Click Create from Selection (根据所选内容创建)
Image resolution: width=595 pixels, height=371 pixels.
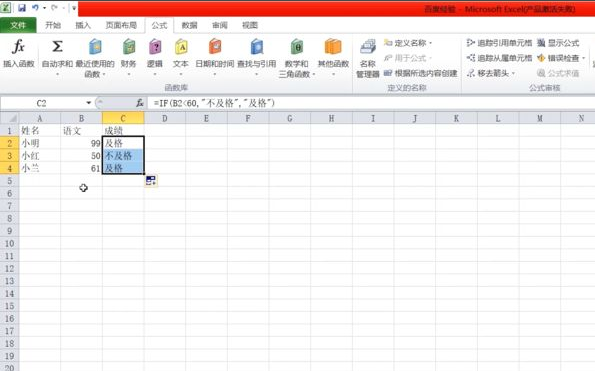pyautogui.click(x=420, y=73)
